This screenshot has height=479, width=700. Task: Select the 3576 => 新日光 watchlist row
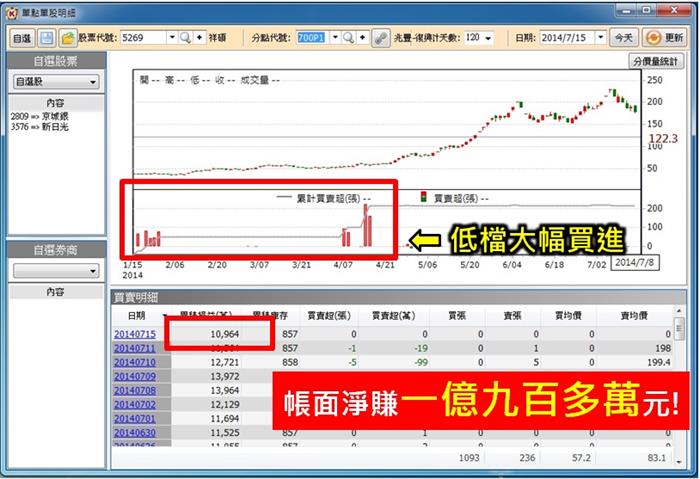(40, 127)
